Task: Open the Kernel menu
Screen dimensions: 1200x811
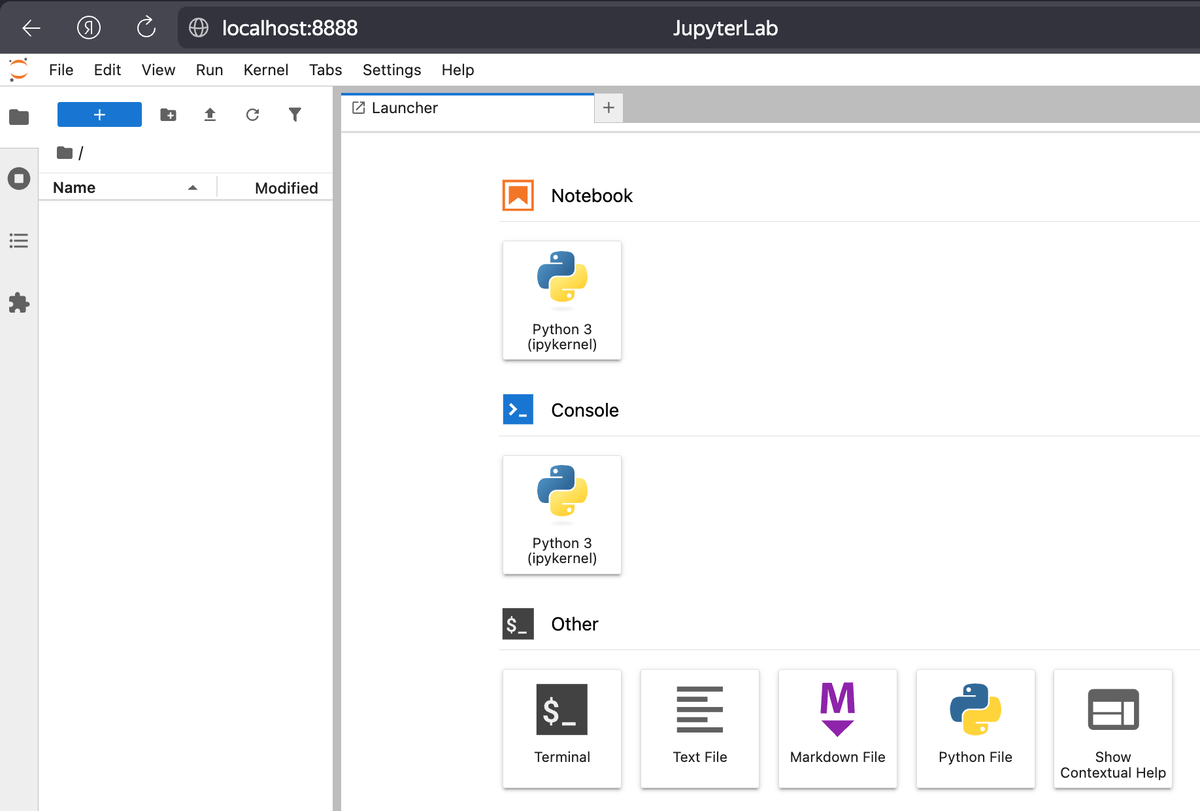Action: (x=266, y=70)
